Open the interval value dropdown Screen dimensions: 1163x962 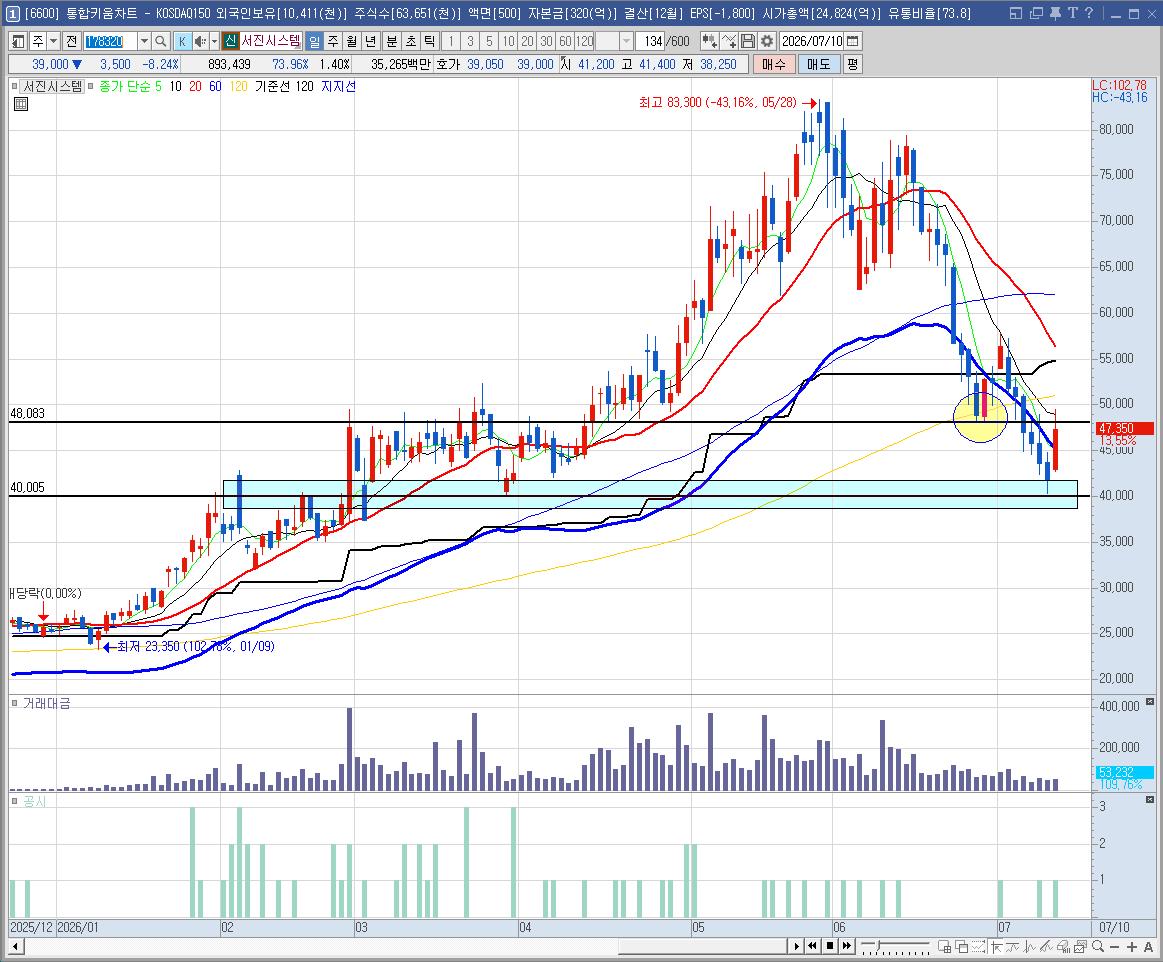626,42
